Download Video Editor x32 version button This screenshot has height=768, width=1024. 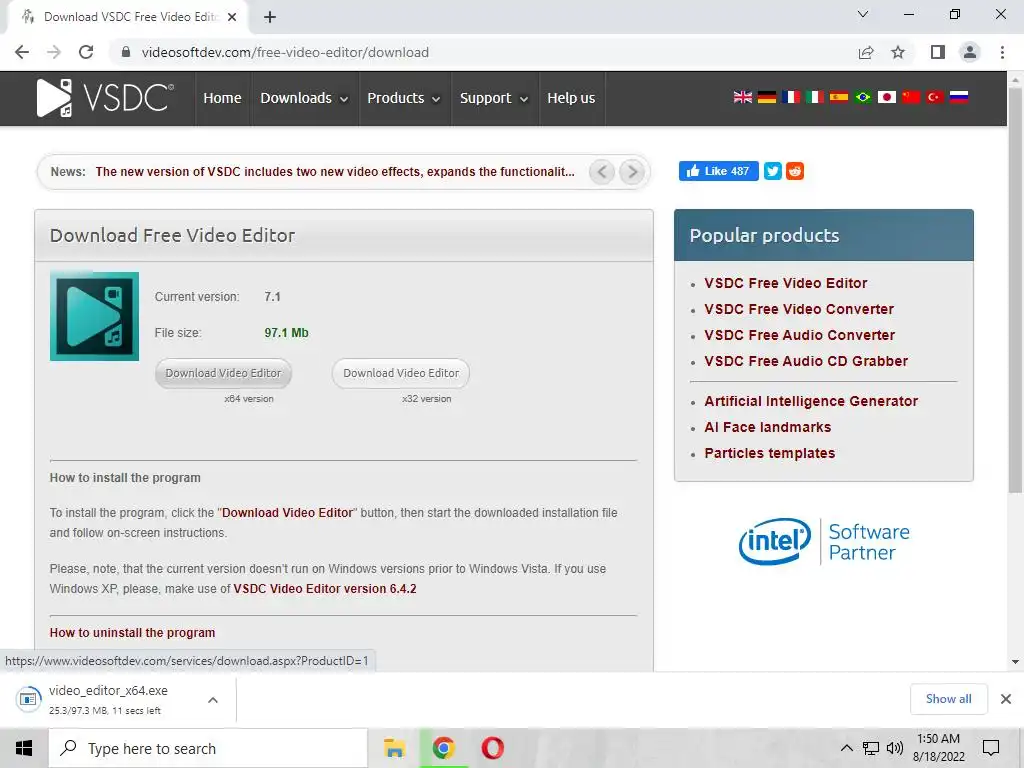(x=401, y=374)
